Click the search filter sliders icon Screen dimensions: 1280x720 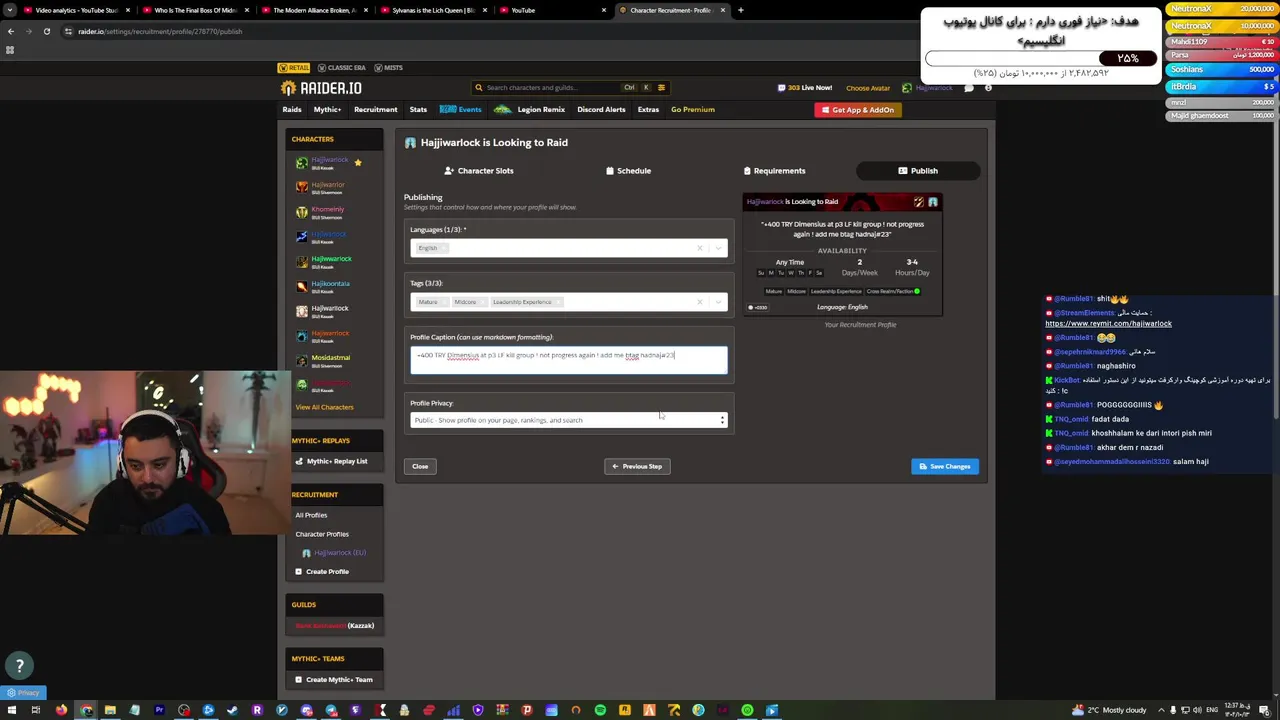click(661, 88)
